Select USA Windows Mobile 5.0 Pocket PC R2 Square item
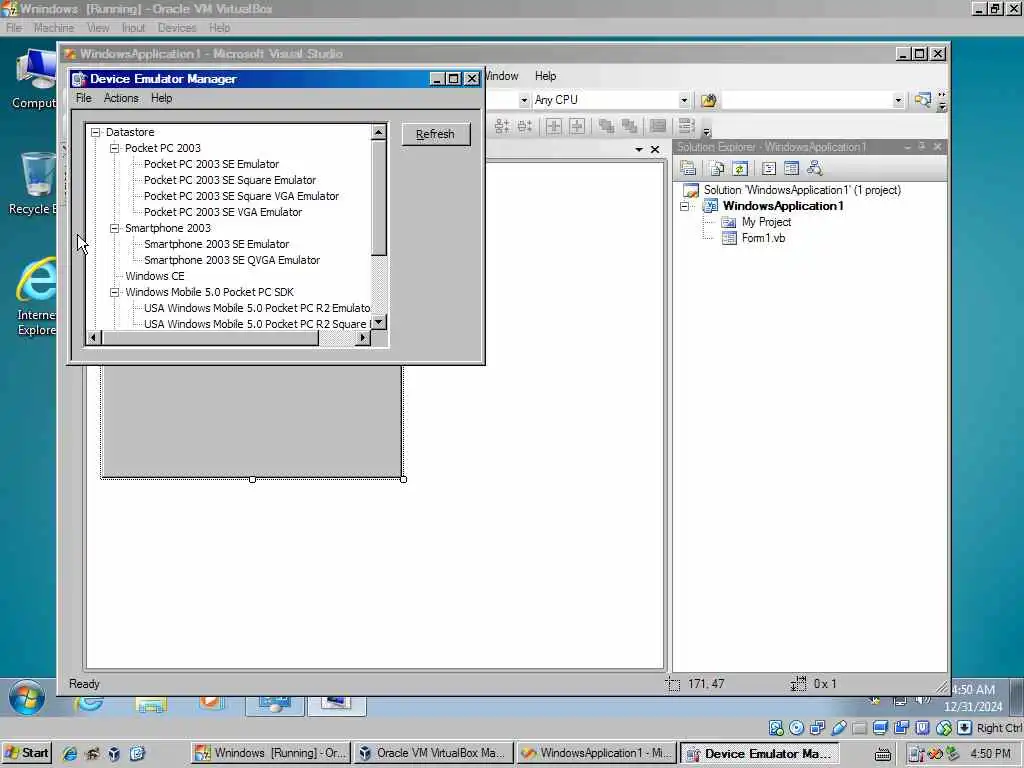Viewport: 1024px width, 768px height. coord(257,324)
